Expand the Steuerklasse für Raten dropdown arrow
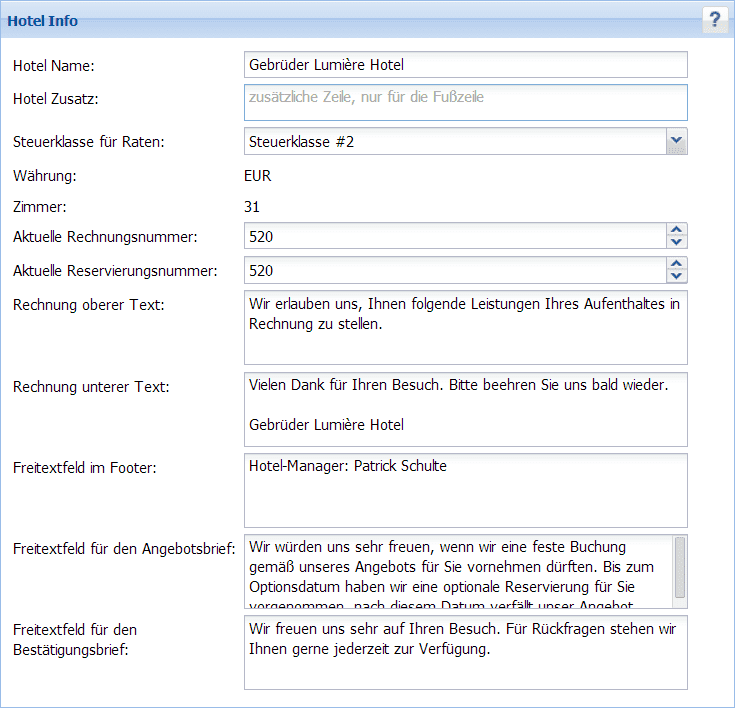 [x=677, y=142]
